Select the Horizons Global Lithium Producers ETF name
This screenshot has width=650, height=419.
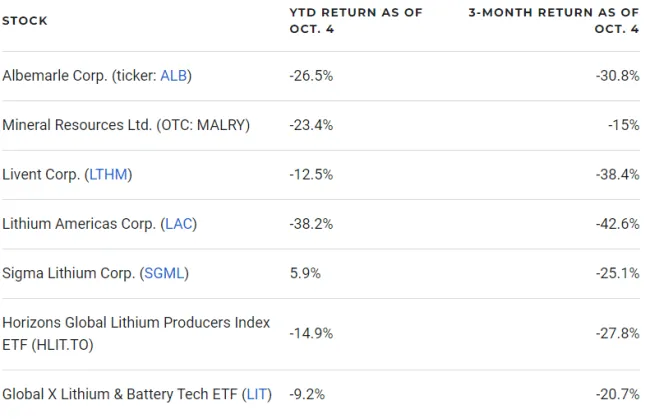[x=135, y=333]
